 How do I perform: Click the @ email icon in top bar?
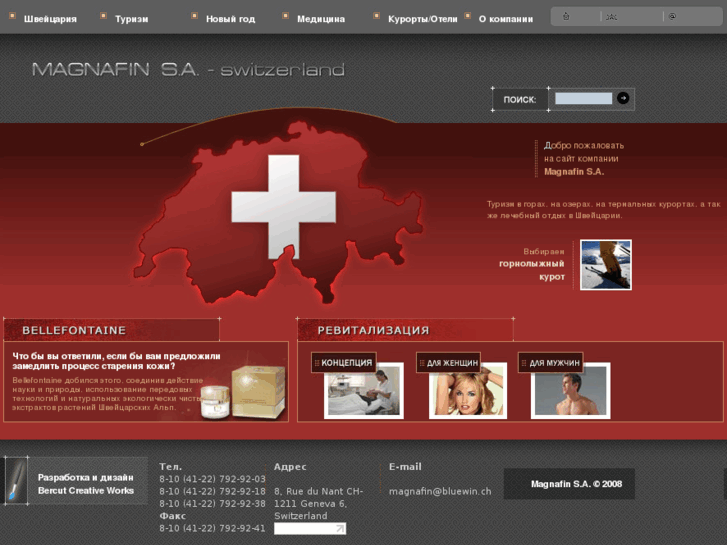tap(672, 17)
